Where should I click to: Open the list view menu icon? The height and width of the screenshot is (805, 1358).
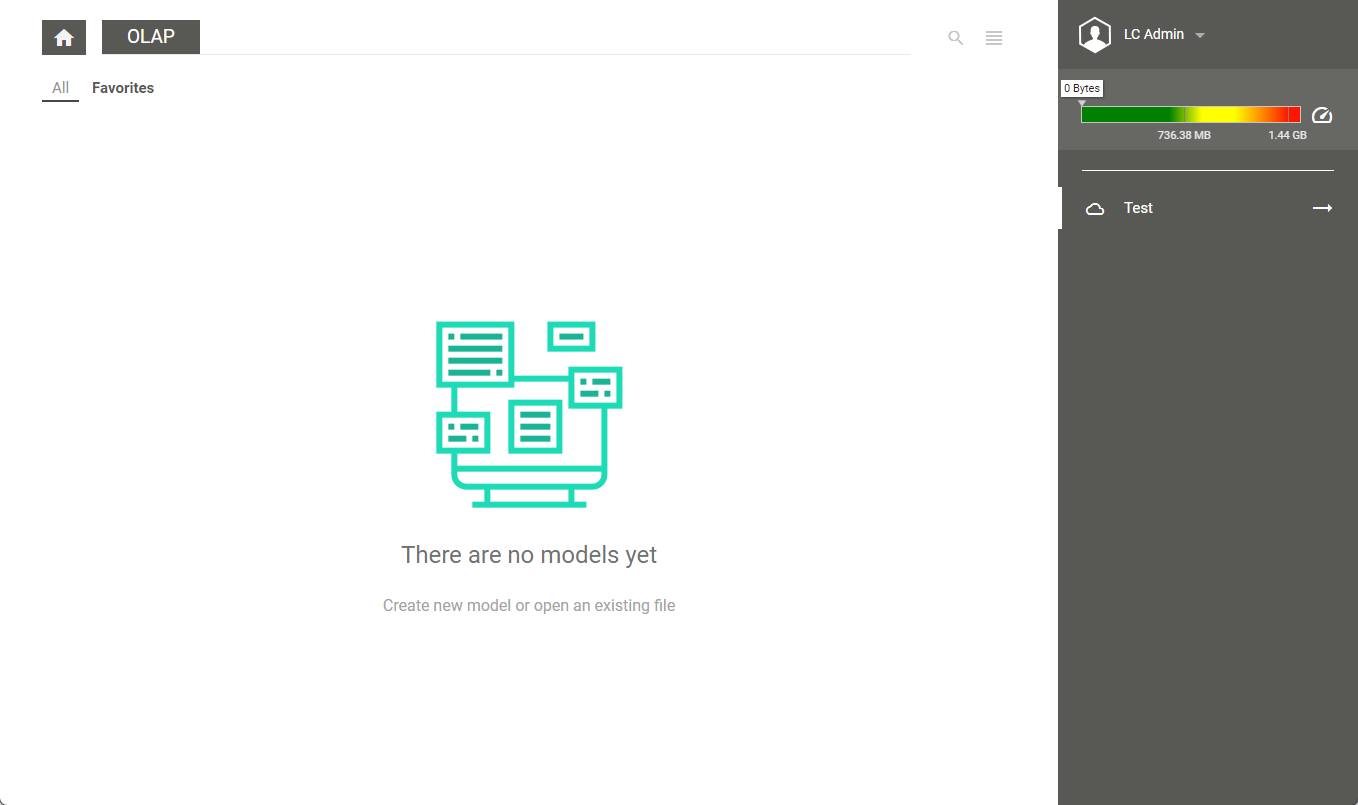coord(994,38)
